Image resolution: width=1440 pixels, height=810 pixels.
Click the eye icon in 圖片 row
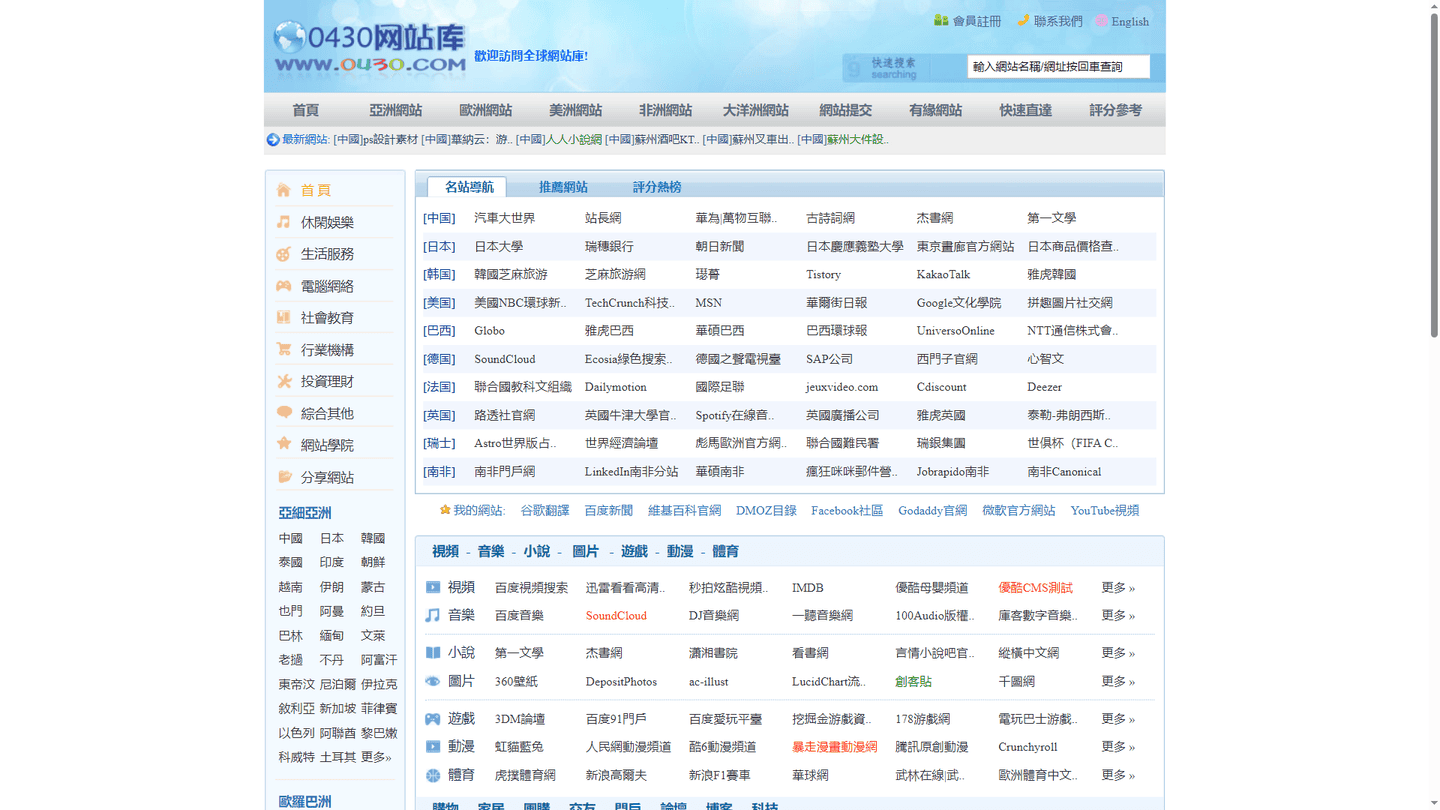(433, 681)
